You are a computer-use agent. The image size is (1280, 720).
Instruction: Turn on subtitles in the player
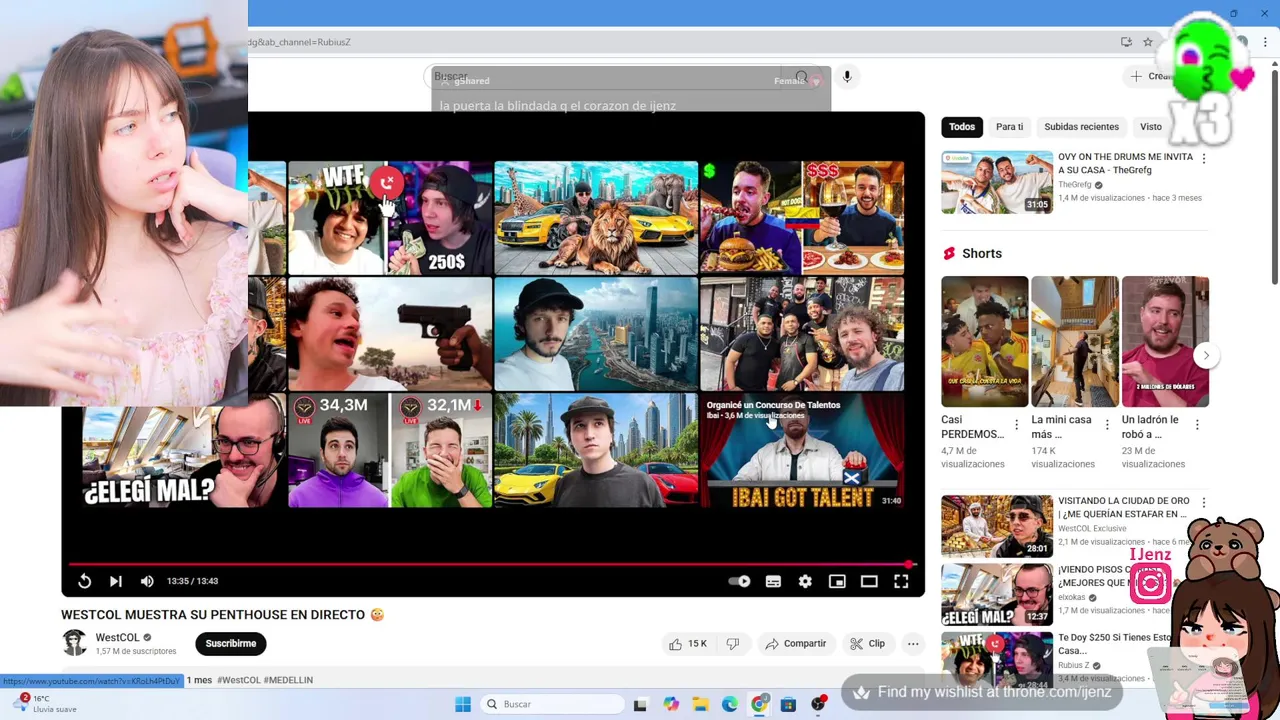[773, 581]
